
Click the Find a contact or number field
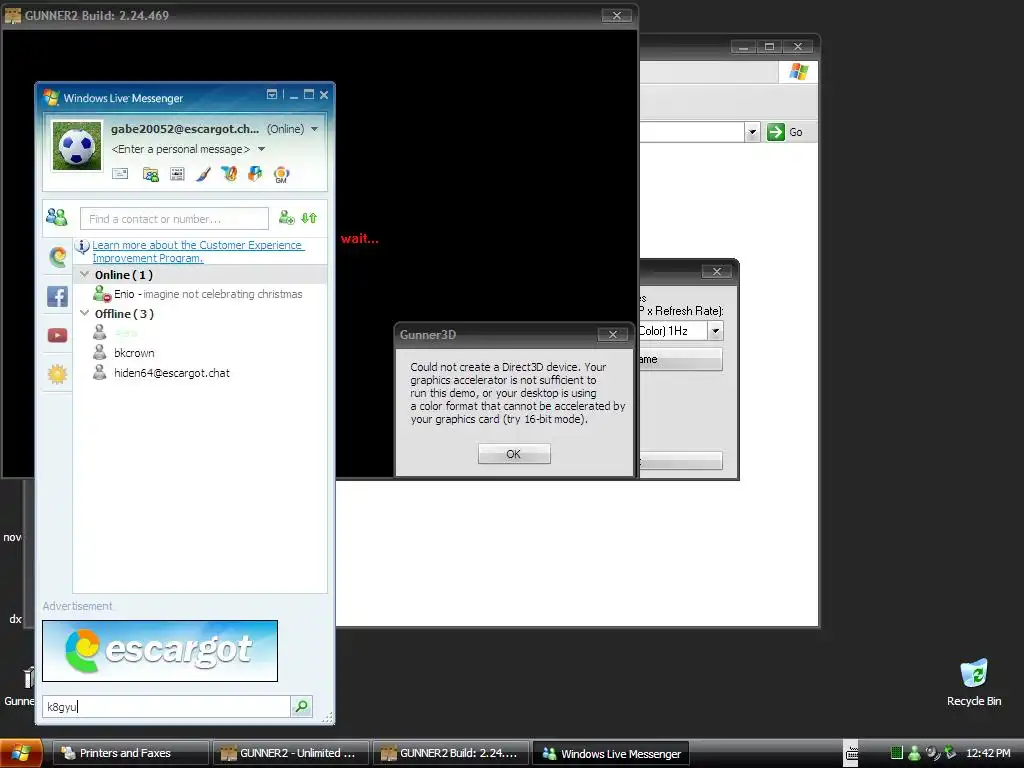coord(174,219)
